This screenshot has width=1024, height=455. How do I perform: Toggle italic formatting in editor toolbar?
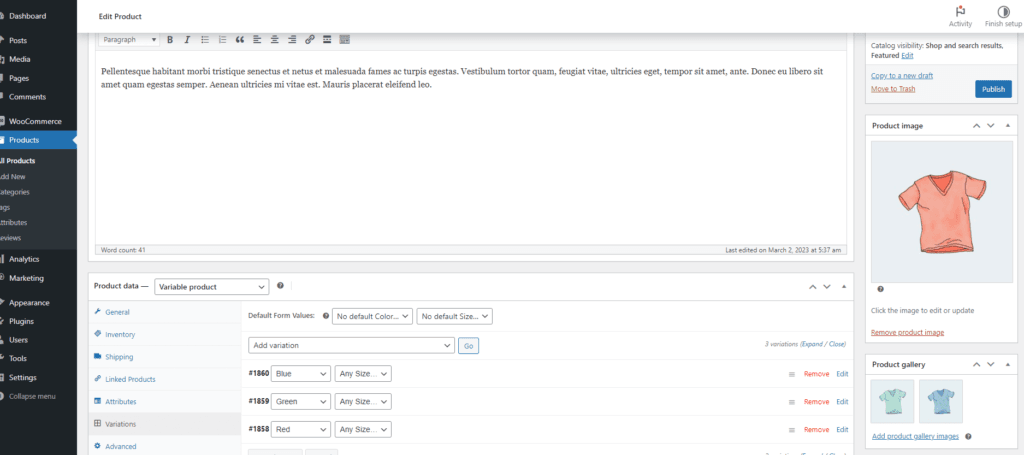(187, 40)
